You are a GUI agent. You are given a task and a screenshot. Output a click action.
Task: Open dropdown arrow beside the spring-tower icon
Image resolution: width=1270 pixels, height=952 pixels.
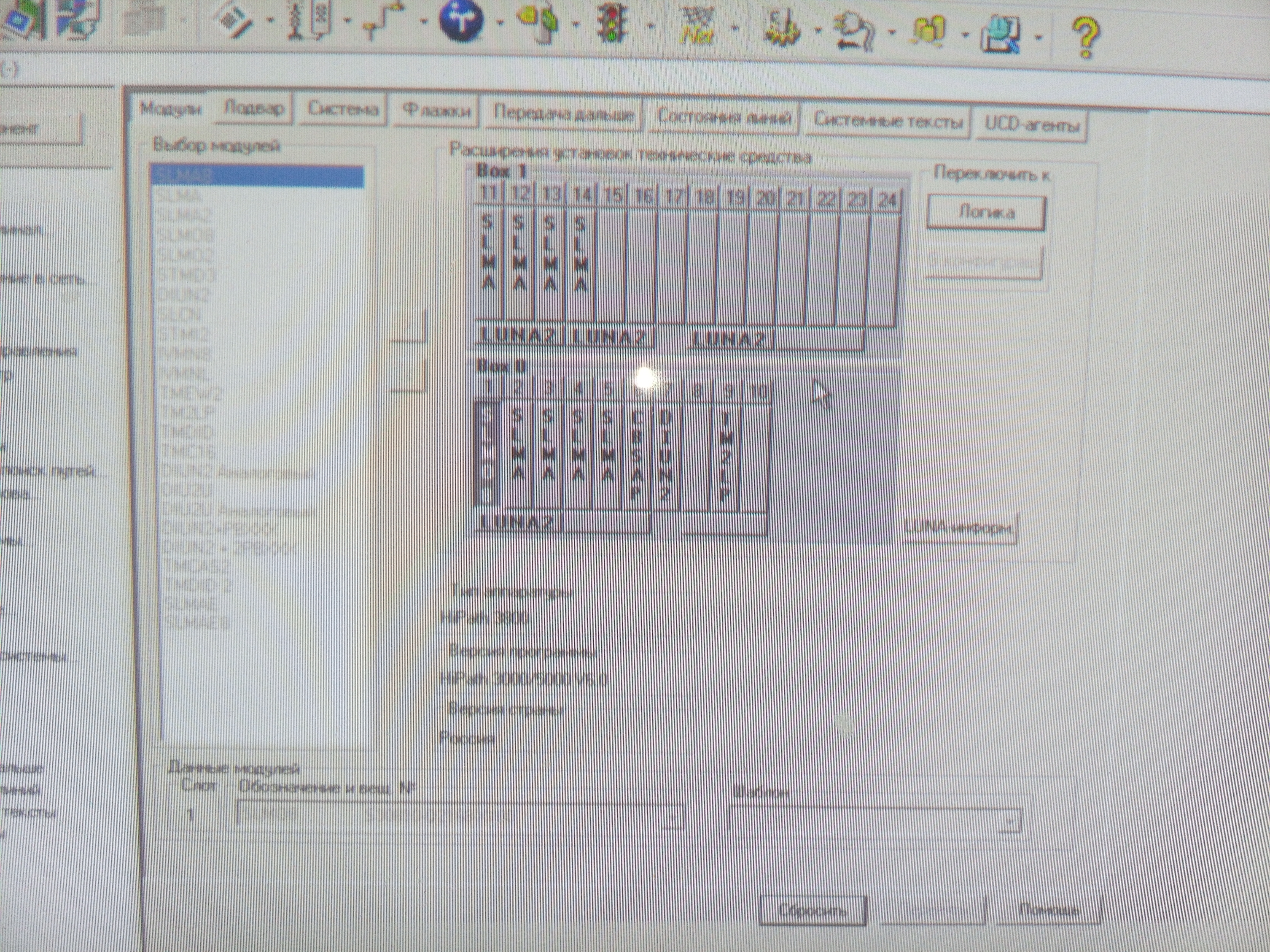pyautogui.click(x=348, y=21)
